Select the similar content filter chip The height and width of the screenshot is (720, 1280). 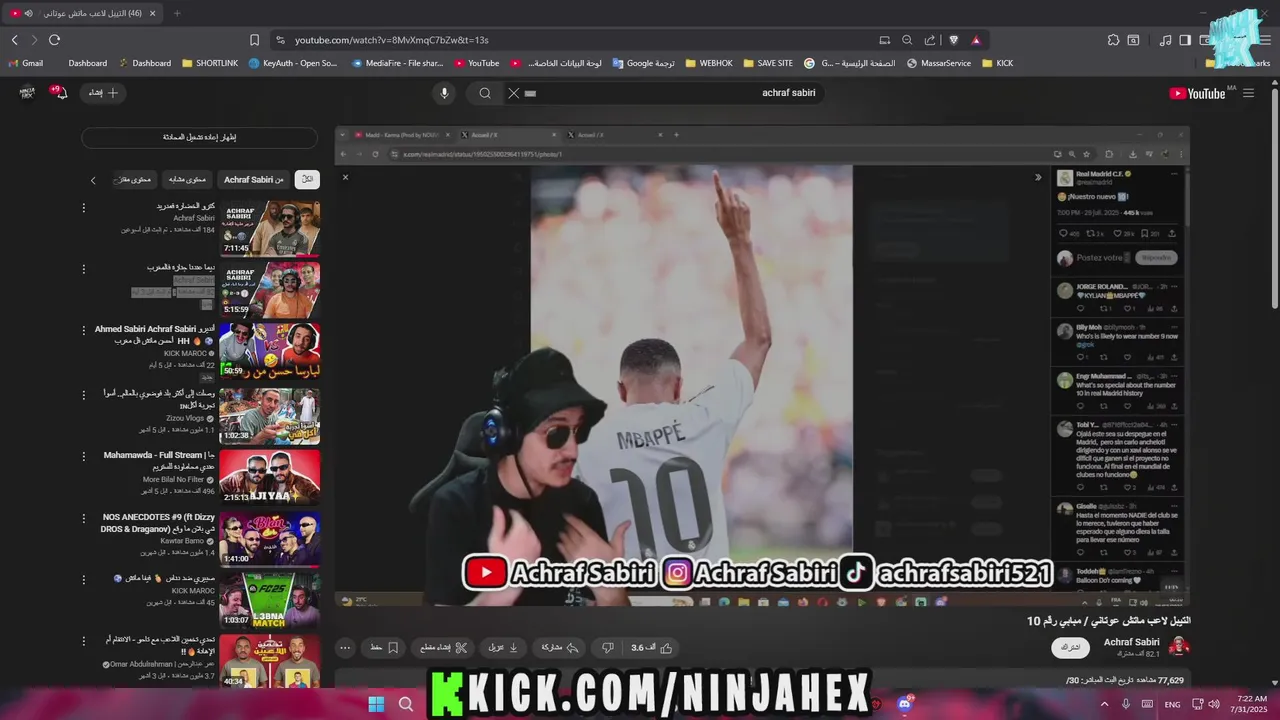187,179
